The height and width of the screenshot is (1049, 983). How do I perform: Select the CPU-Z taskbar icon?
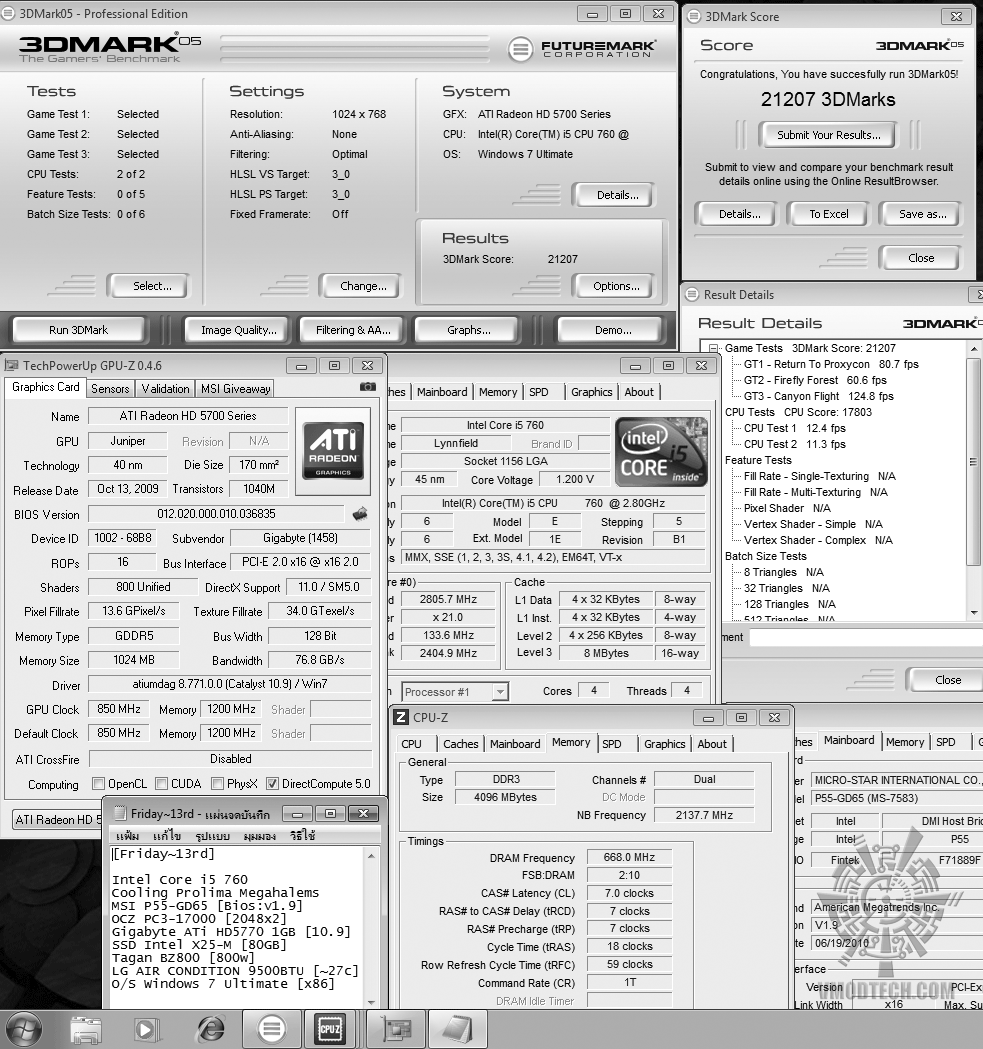coord(330,1029)
